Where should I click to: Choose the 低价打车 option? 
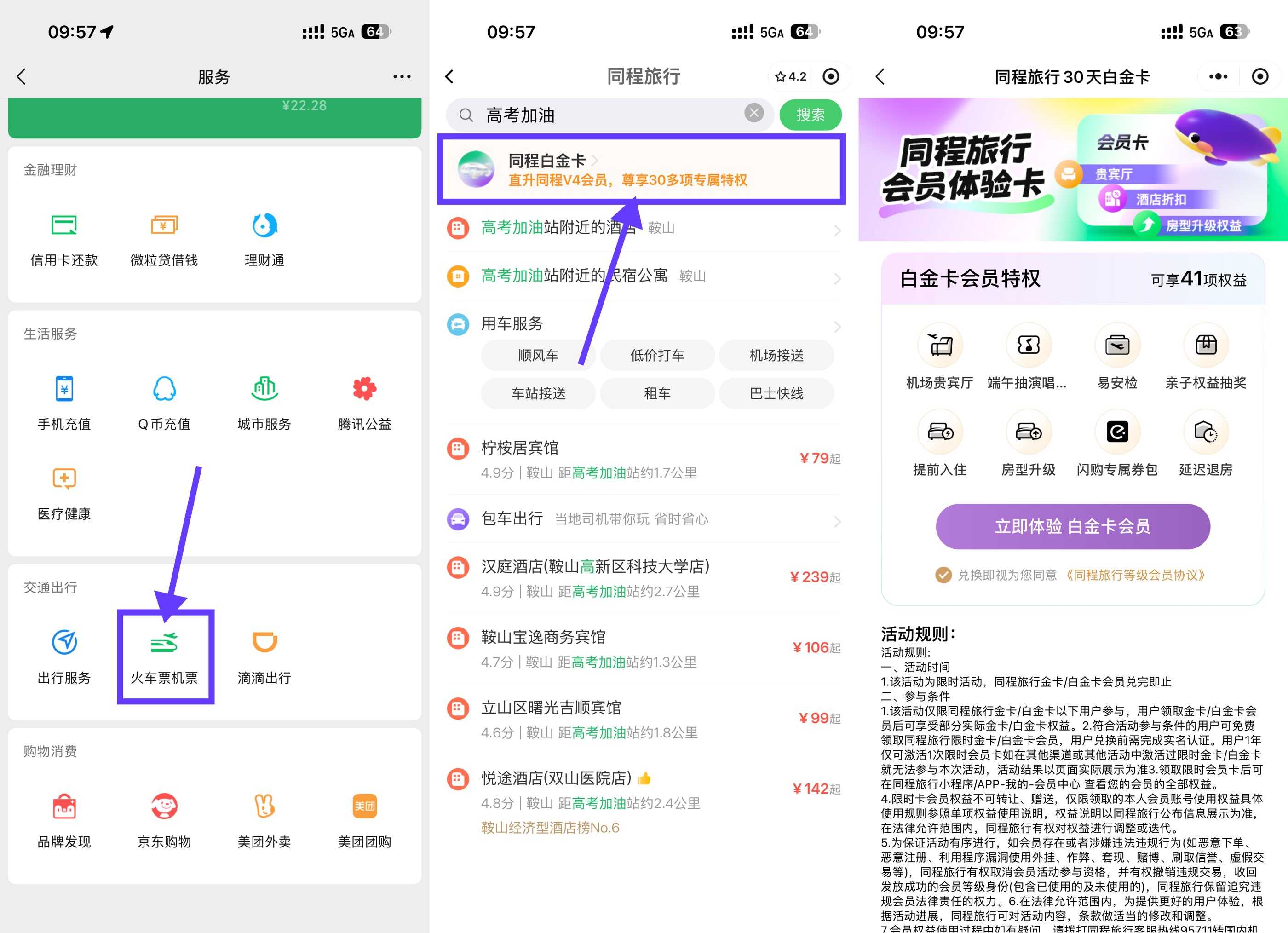pos(657,356)
